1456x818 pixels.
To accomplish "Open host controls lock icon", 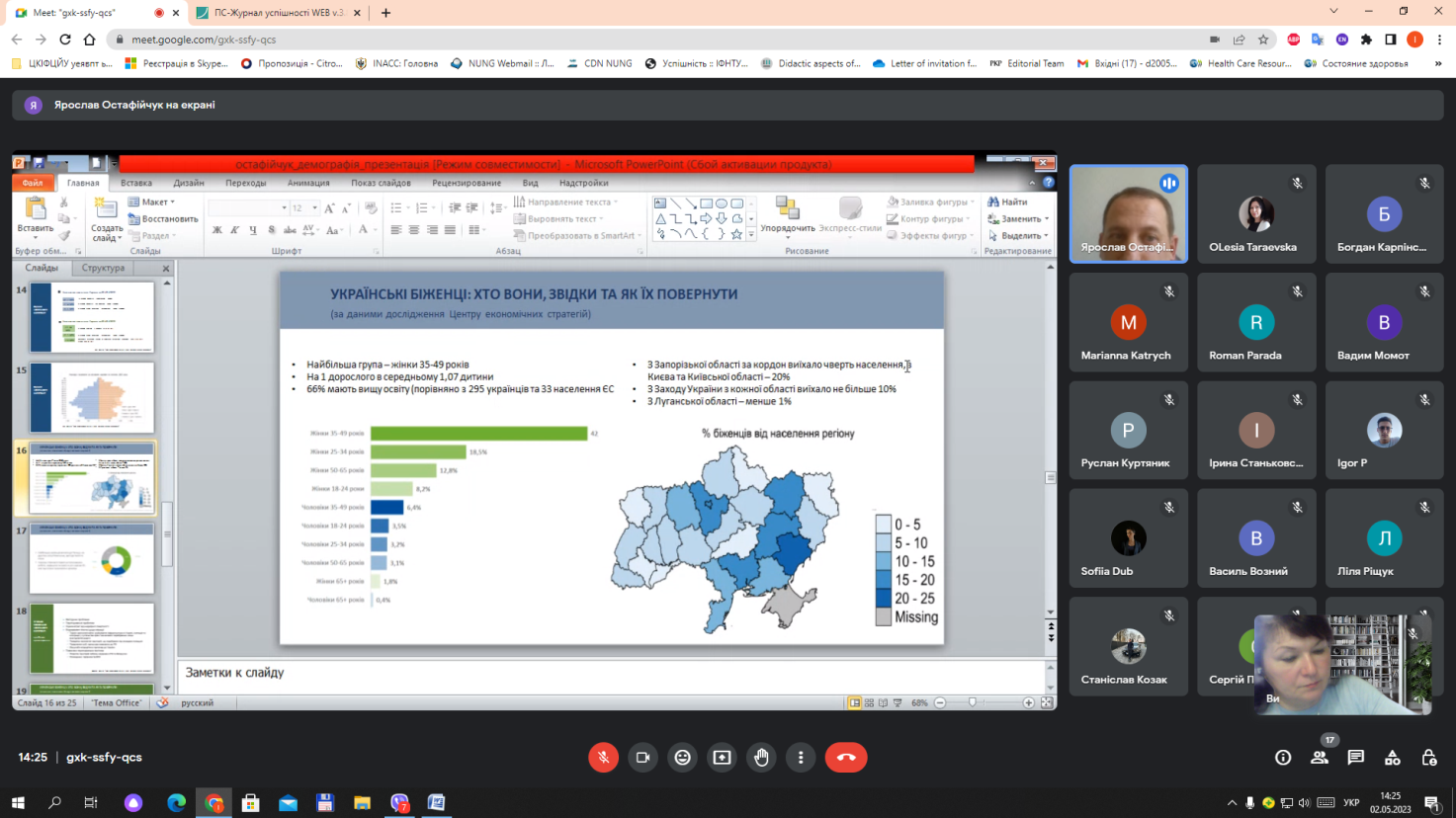I will [1429, 758].
